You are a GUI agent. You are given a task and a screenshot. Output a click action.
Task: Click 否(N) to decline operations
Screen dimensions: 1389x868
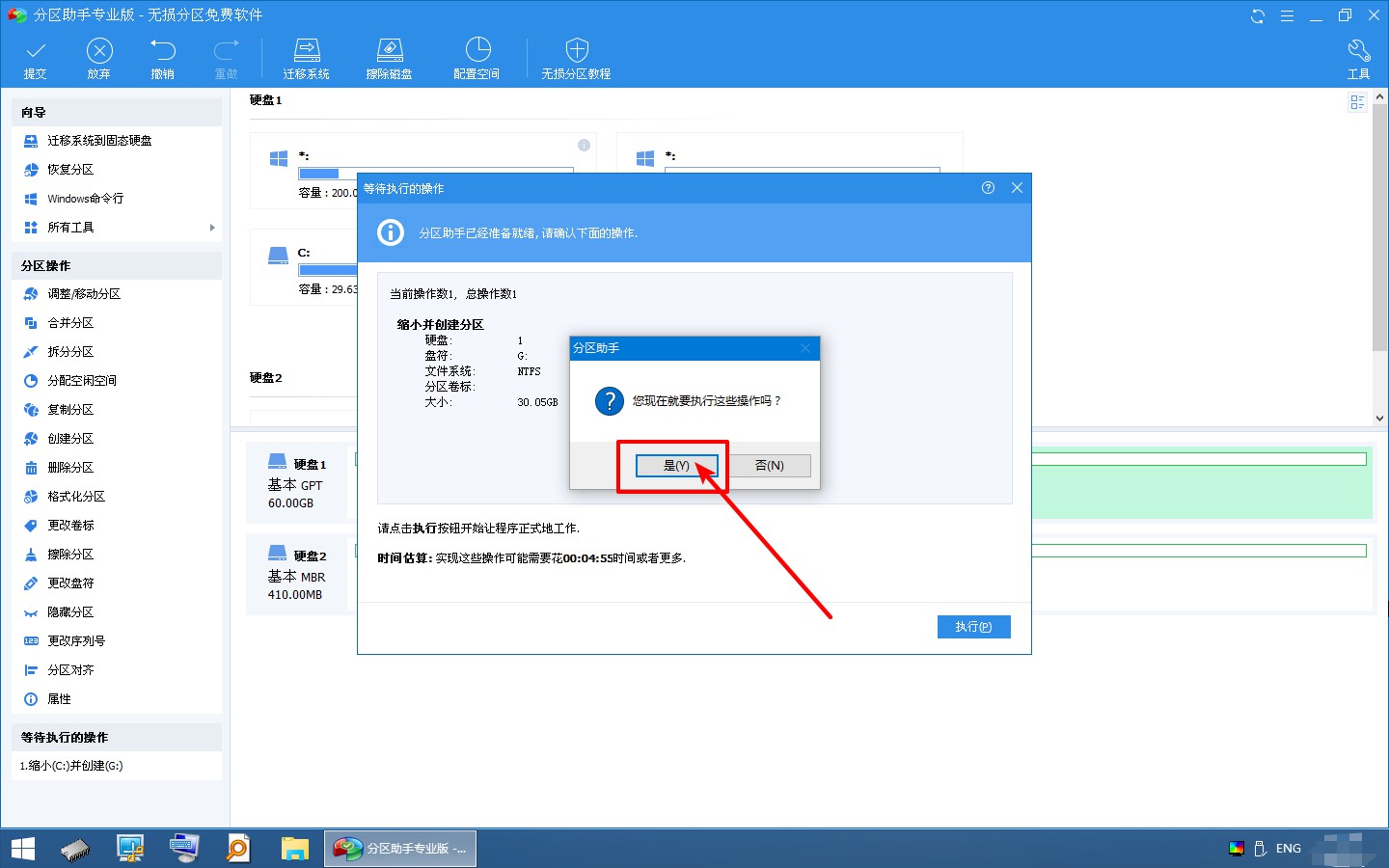[770, 466]
